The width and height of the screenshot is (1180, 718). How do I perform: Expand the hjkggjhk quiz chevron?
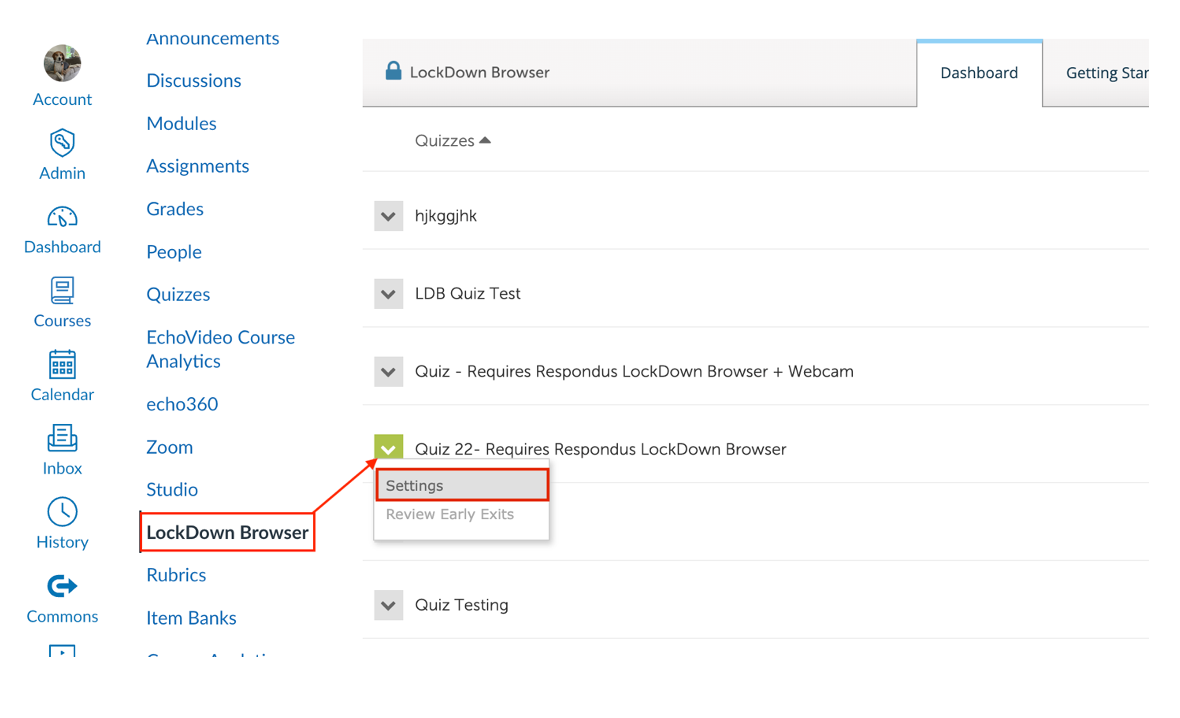tap(388, 216)
